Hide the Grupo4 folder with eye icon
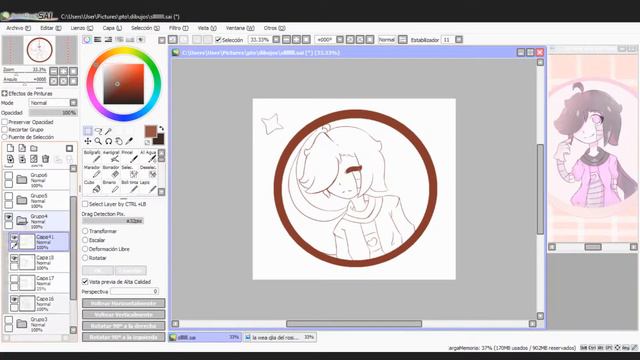This screenshot has width=640, height=360. coord(9,217)
